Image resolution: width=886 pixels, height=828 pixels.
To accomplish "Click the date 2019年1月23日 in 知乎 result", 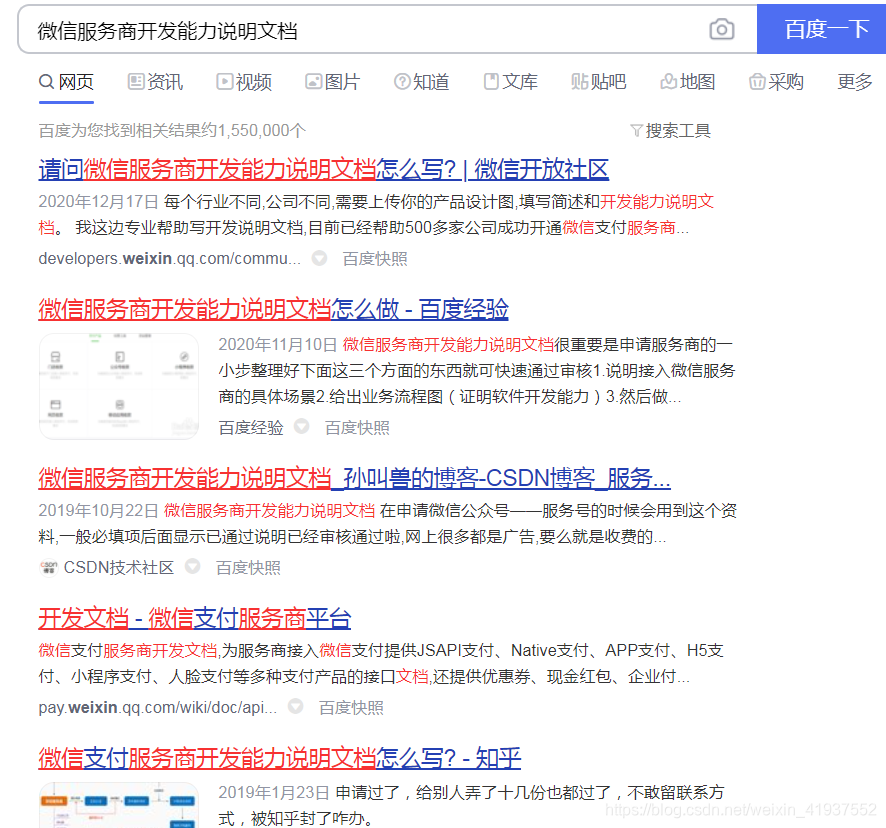I will (274, 792).
